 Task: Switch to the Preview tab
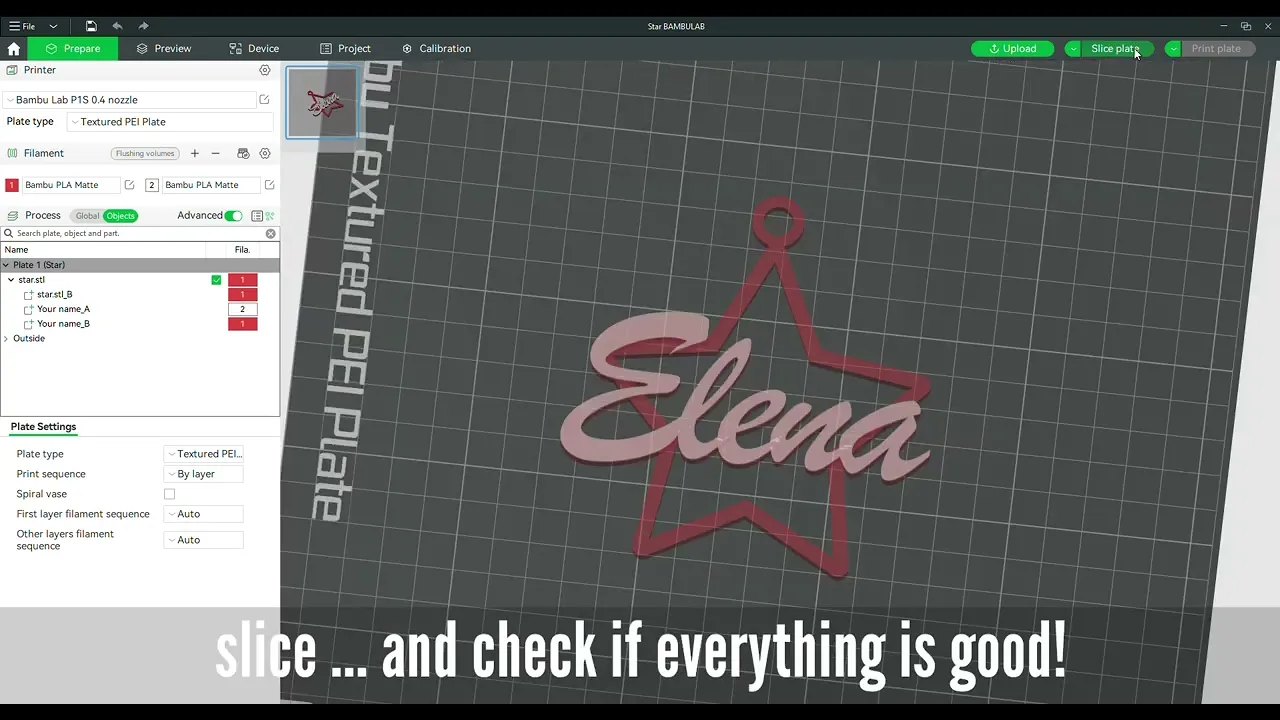coord(164,48)
